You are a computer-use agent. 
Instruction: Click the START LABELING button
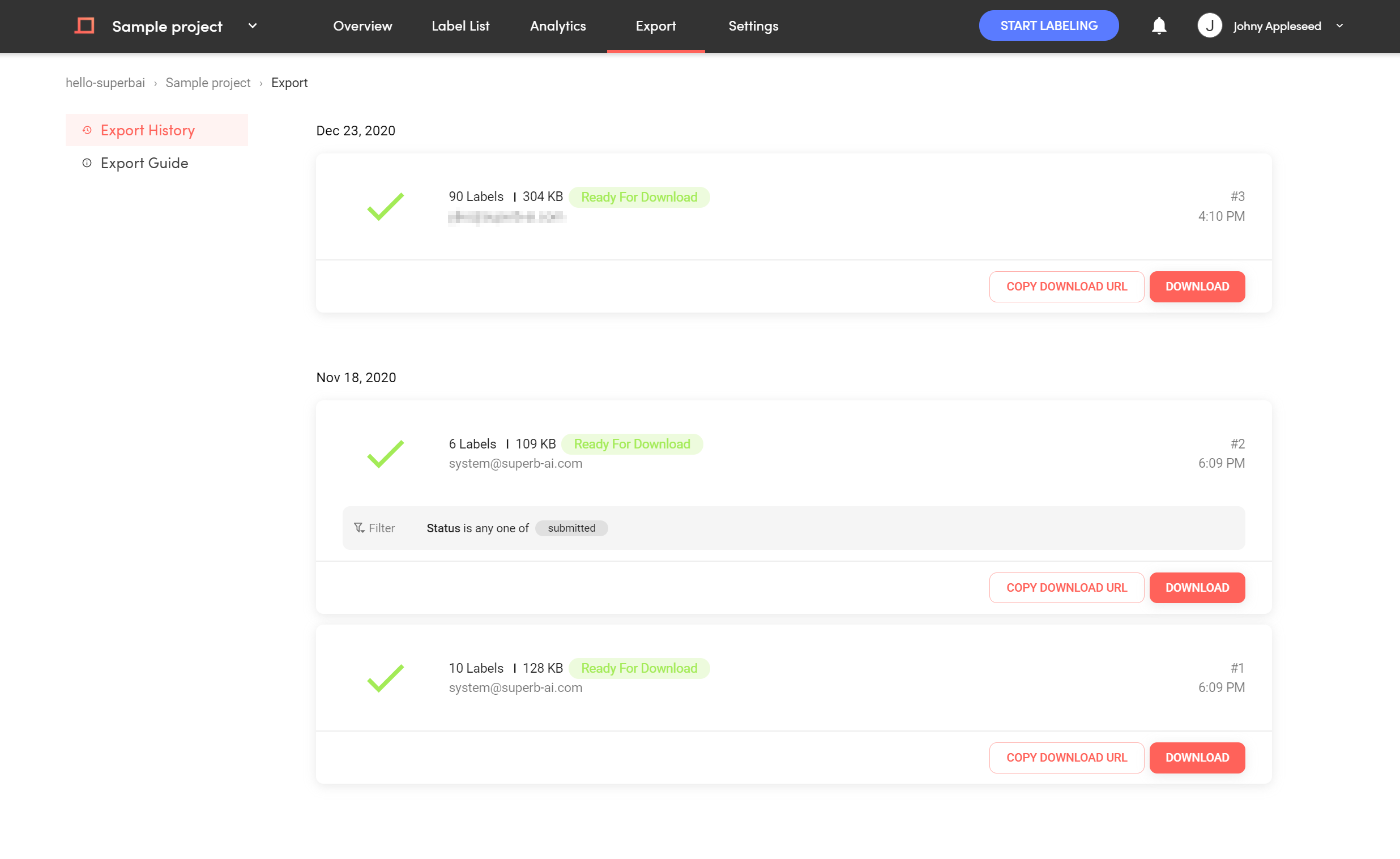1048,25
